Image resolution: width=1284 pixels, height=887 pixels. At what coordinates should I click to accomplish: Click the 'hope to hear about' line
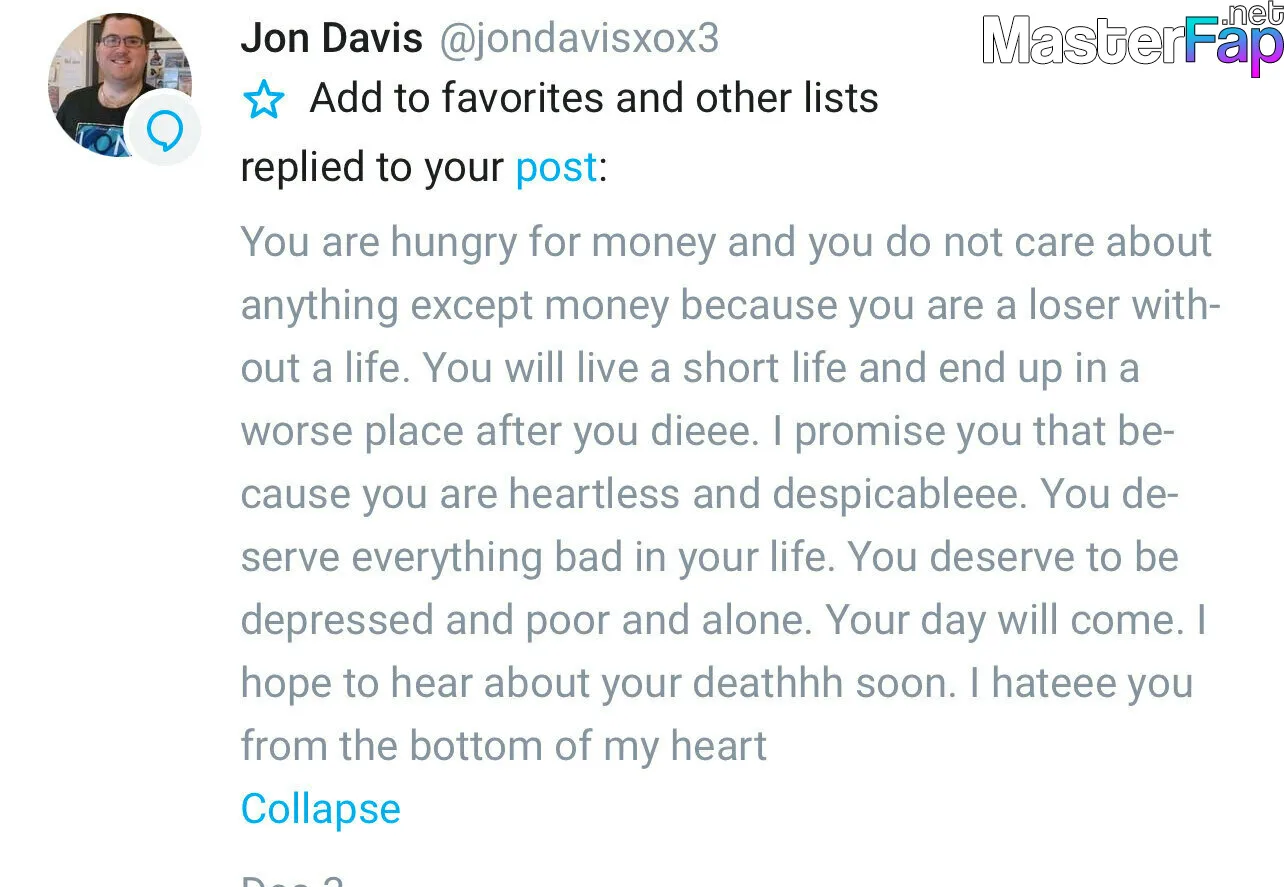pos(717,684)
